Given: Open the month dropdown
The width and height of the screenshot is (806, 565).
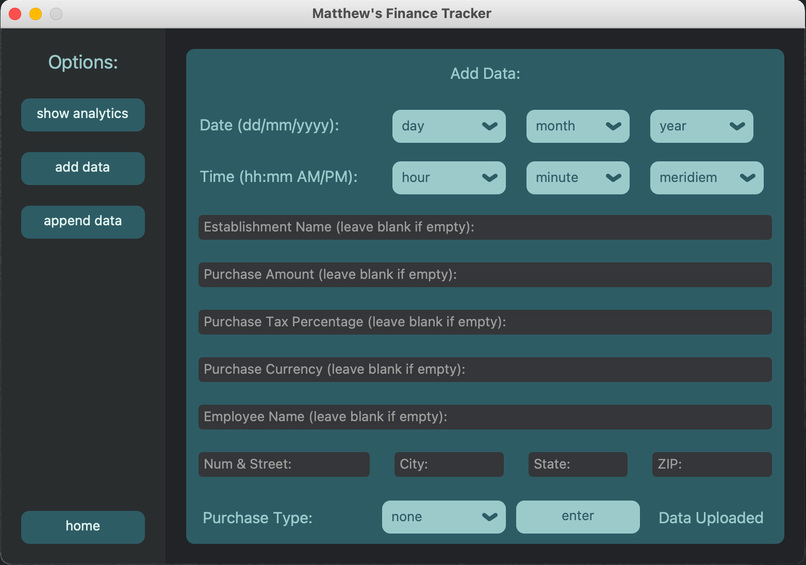Looking at the screenshot, I should [578, 126].
